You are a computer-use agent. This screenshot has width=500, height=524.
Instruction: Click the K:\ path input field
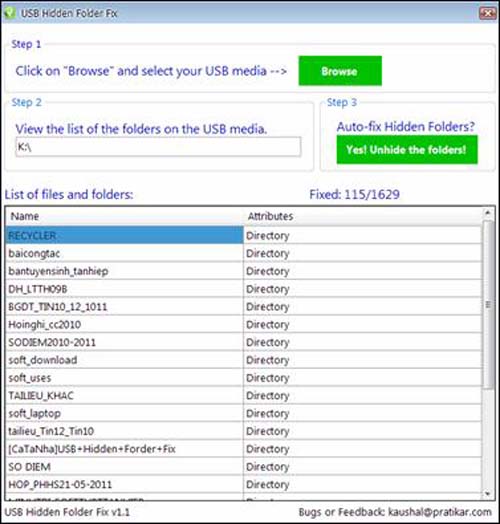click(x=158, y=147)
